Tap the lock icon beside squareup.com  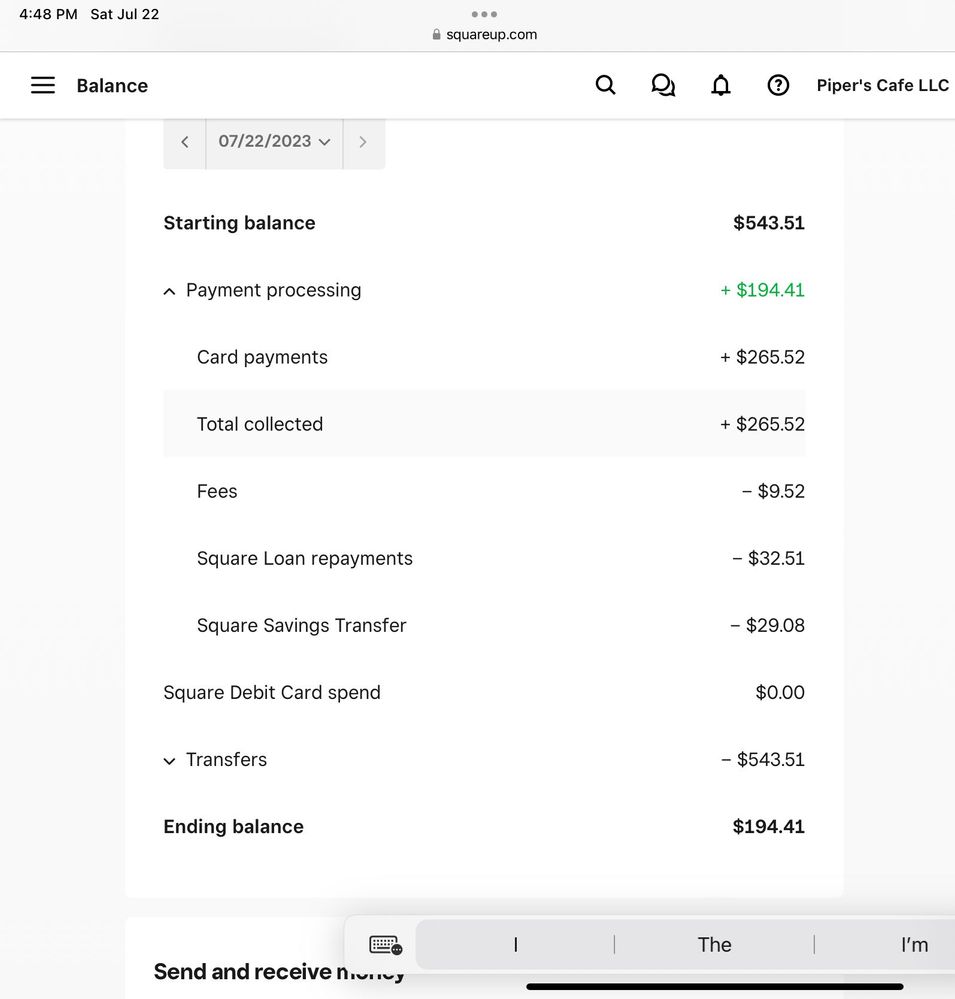[x=436, y=35]
